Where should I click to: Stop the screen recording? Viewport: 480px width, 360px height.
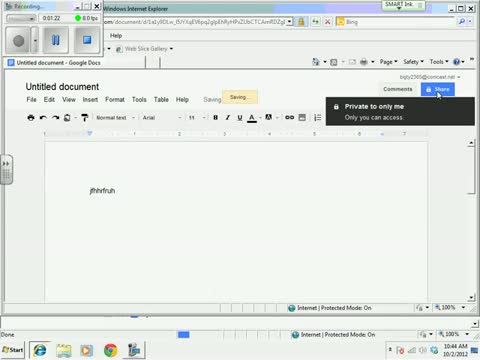87,40
